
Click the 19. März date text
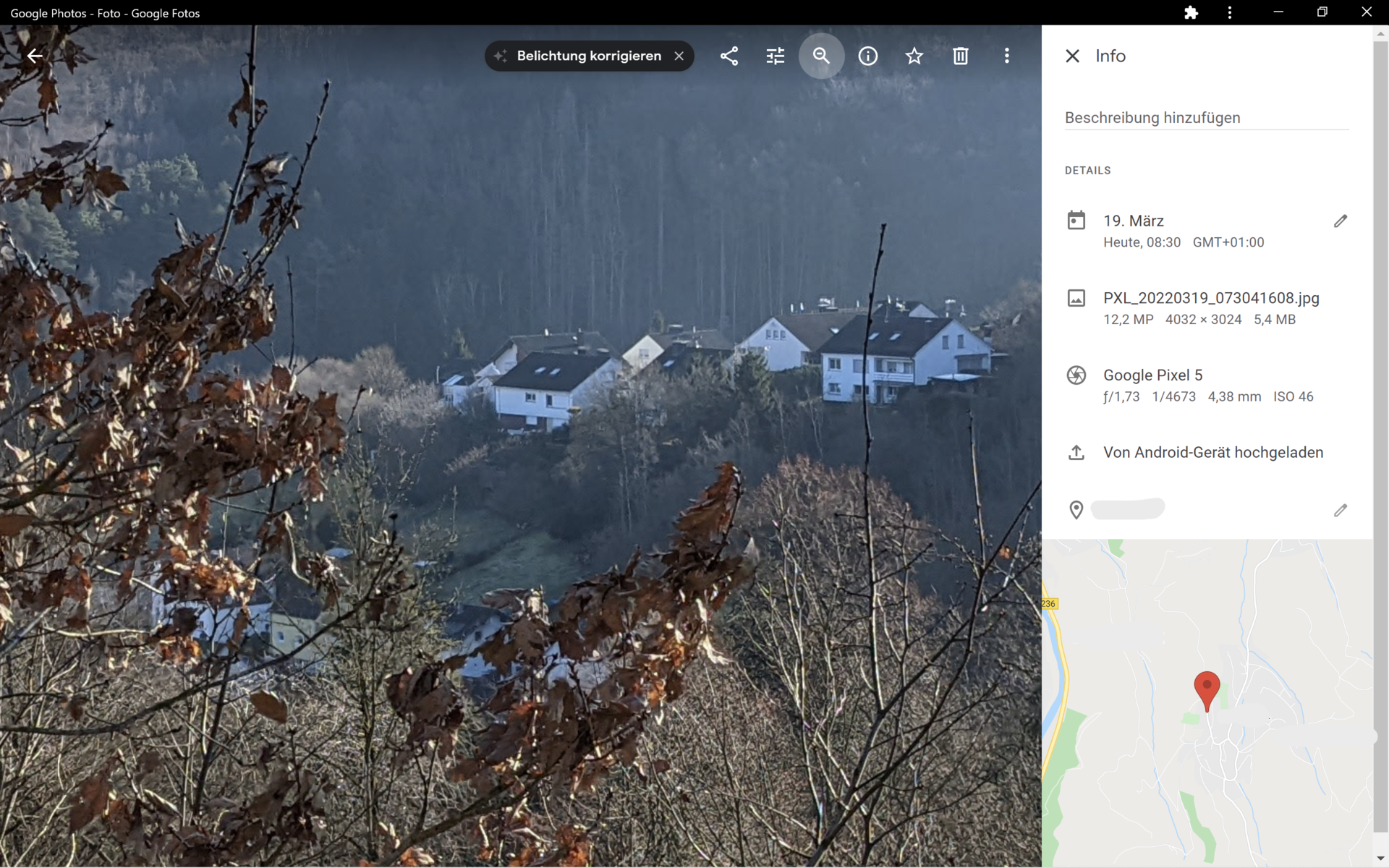coord(1134,221)
